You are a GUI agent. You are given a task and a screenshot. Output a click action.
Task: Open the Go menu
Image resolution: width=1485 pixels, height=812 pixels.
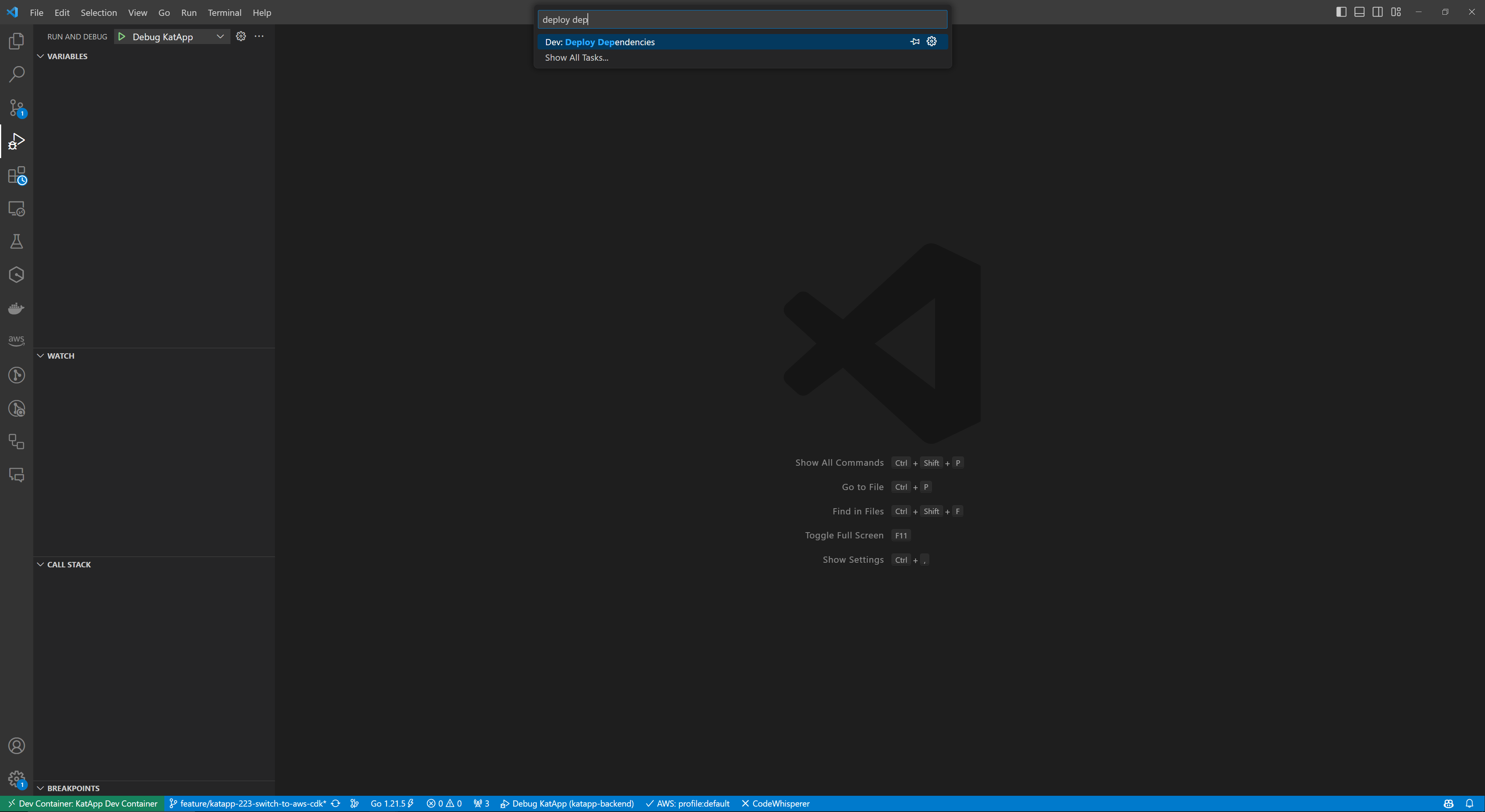coord(164,12)
